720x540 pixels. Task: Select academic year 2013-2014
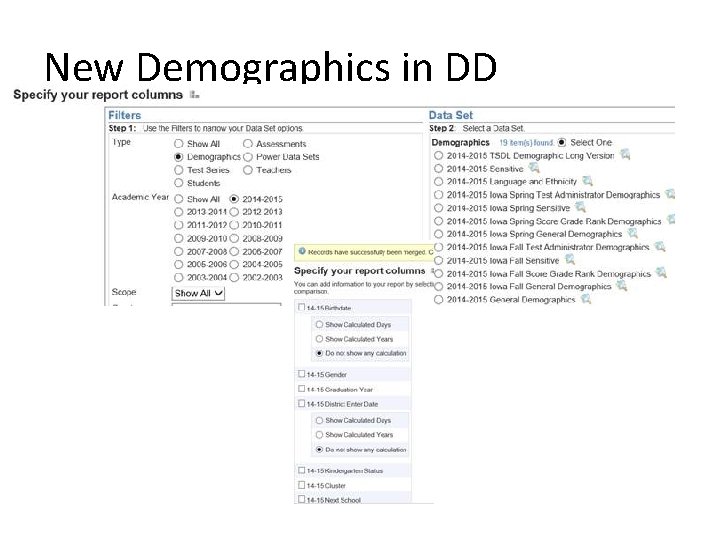pyautogui.click(x=179, y=212)
